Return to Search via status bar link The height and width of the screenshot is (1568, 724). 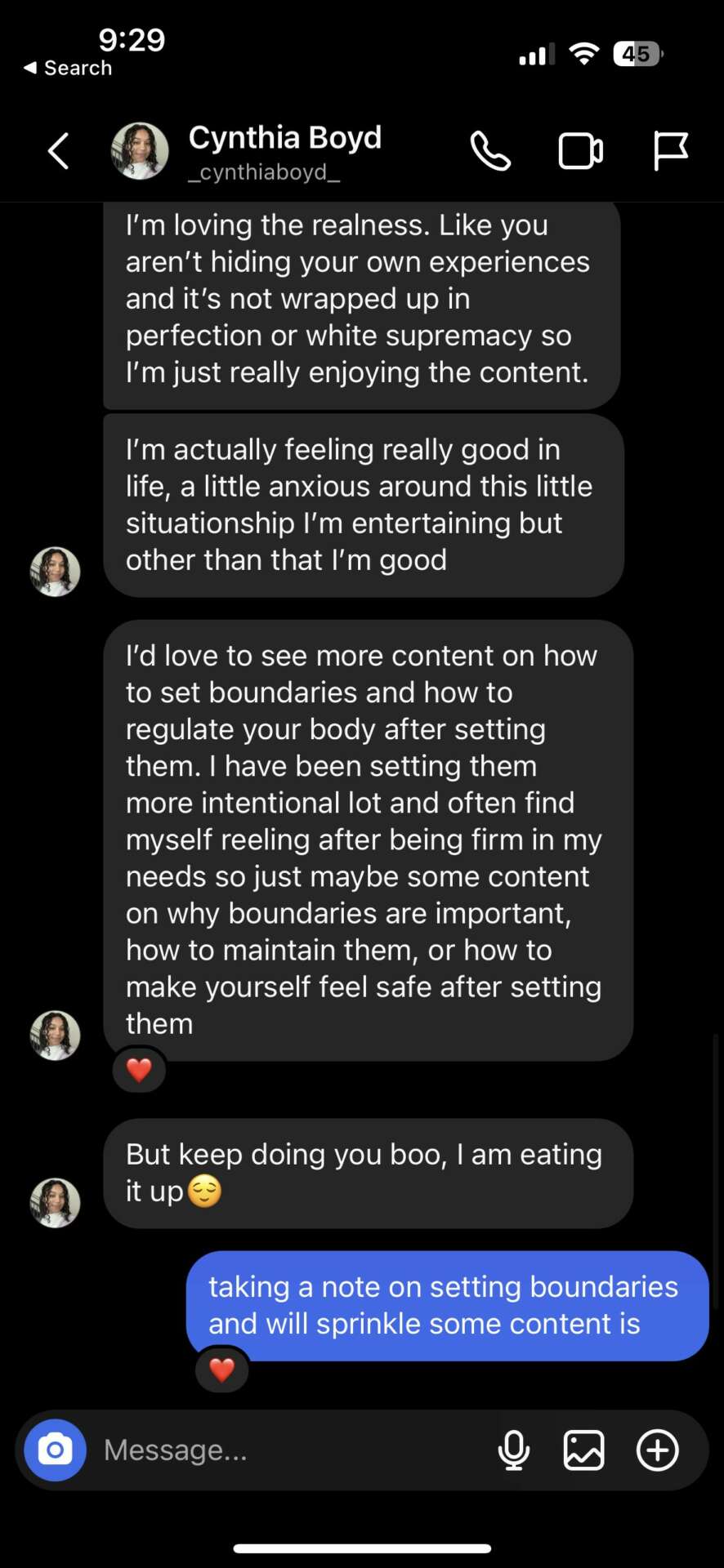pos(68,68)
